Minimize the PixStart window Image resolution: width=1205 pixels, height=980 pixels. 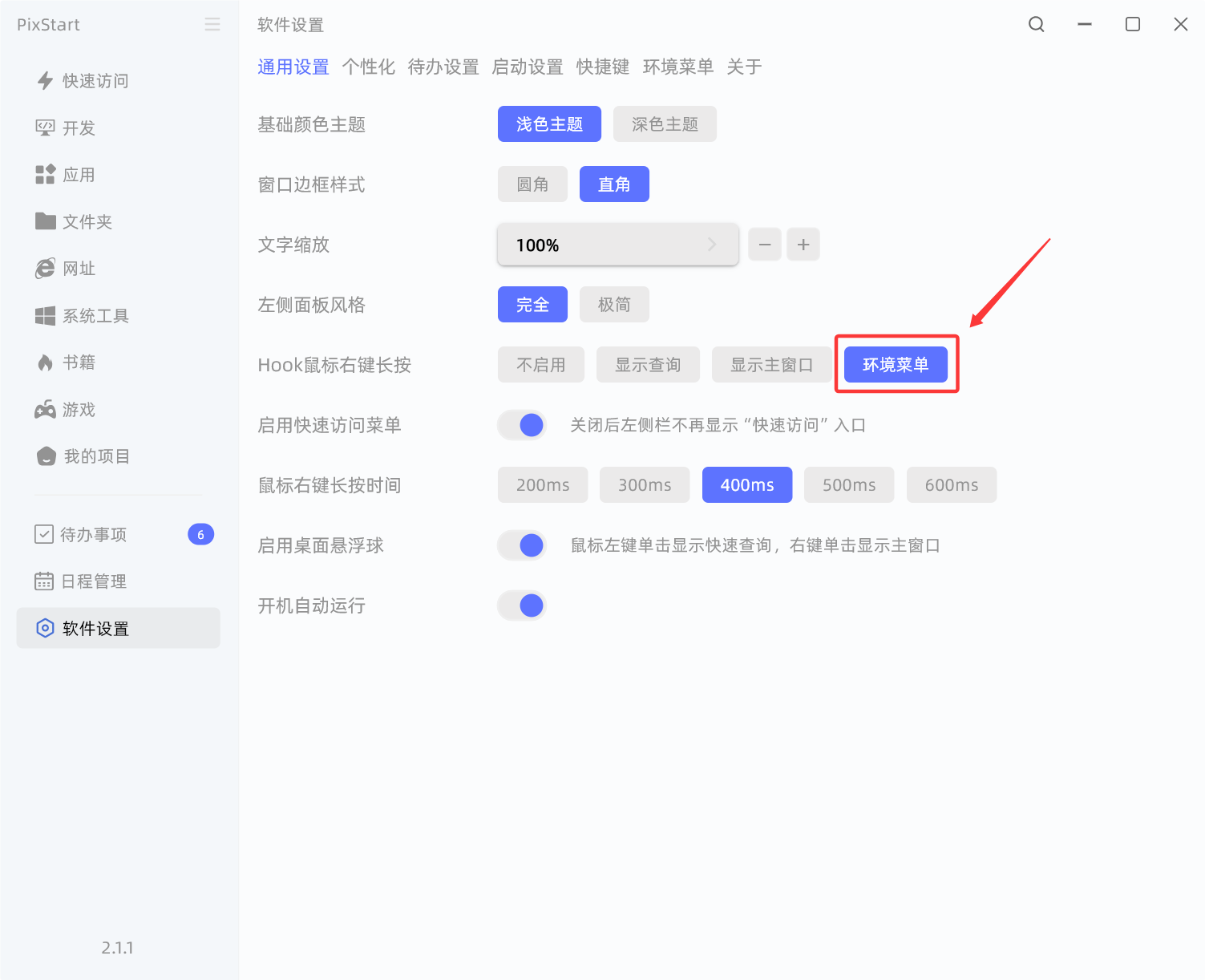[x=1085, y=24]
